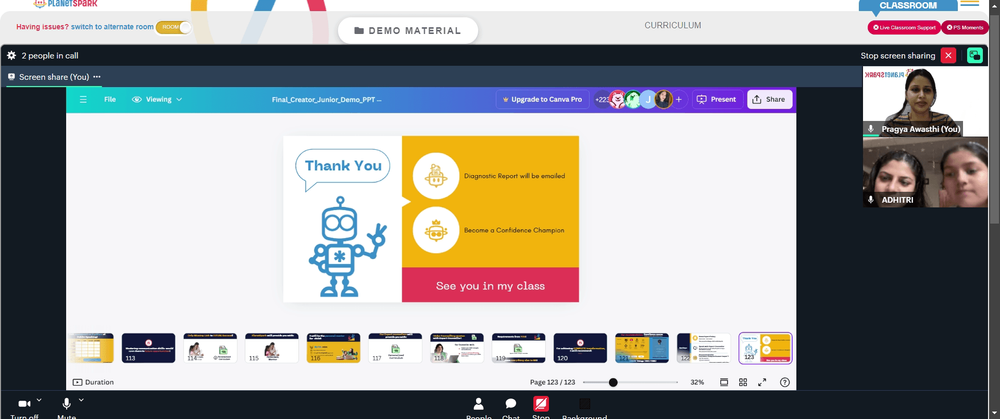Click the PS Moments button

click(x=965, y=27)
